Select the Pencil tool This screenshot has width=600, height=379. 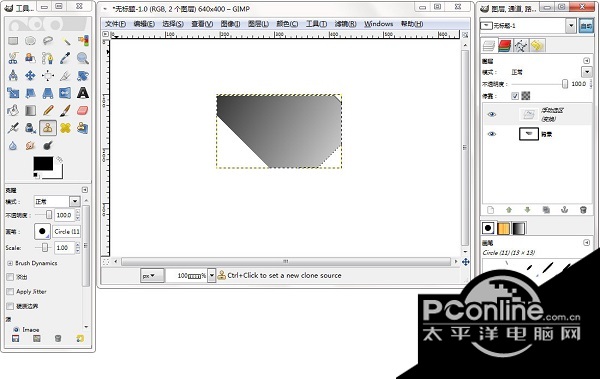pyautogui.click(x=48, y=111)
